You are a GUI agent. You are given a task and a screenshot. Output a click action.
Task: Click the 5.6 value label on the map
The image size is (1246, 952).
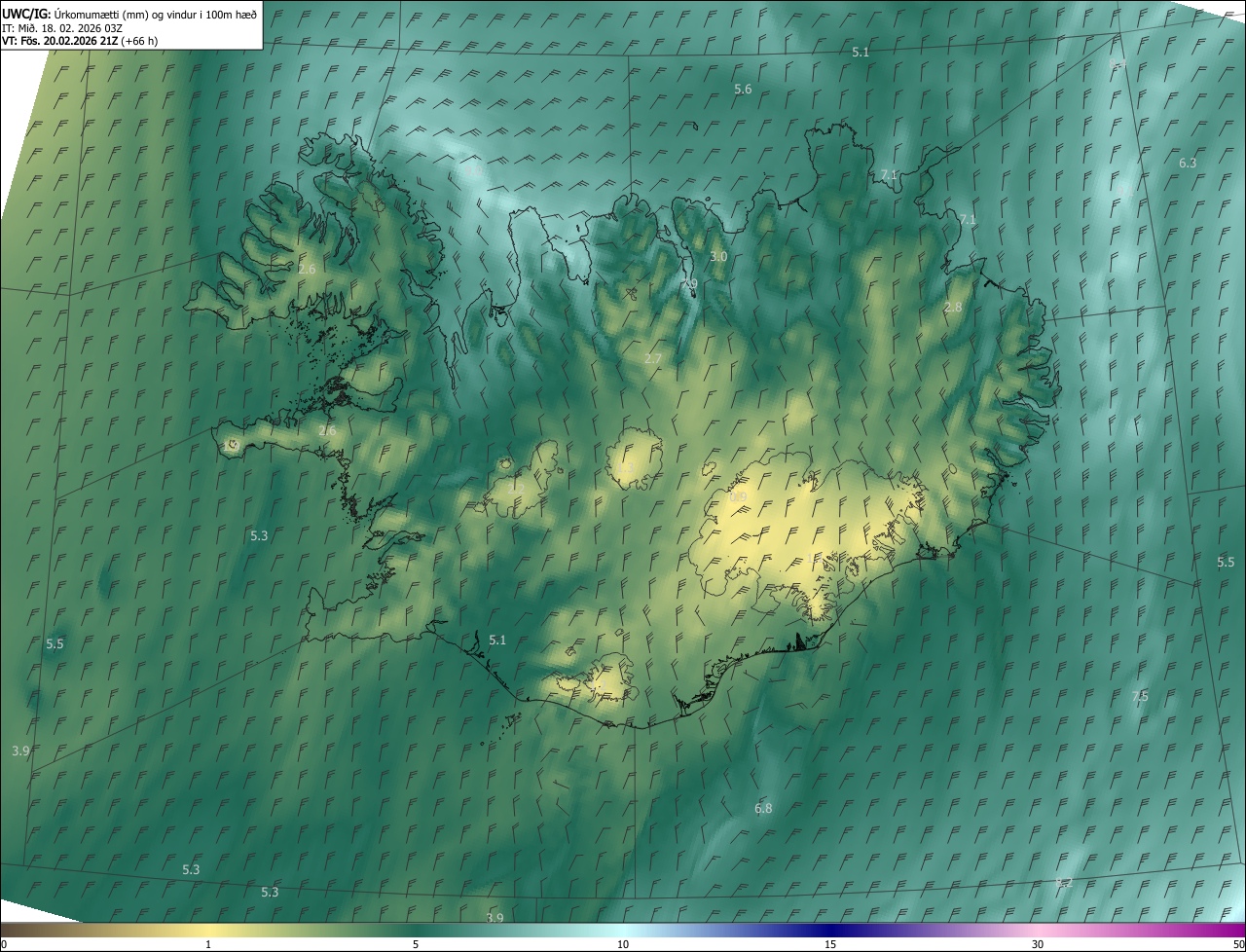pos(743,89)
